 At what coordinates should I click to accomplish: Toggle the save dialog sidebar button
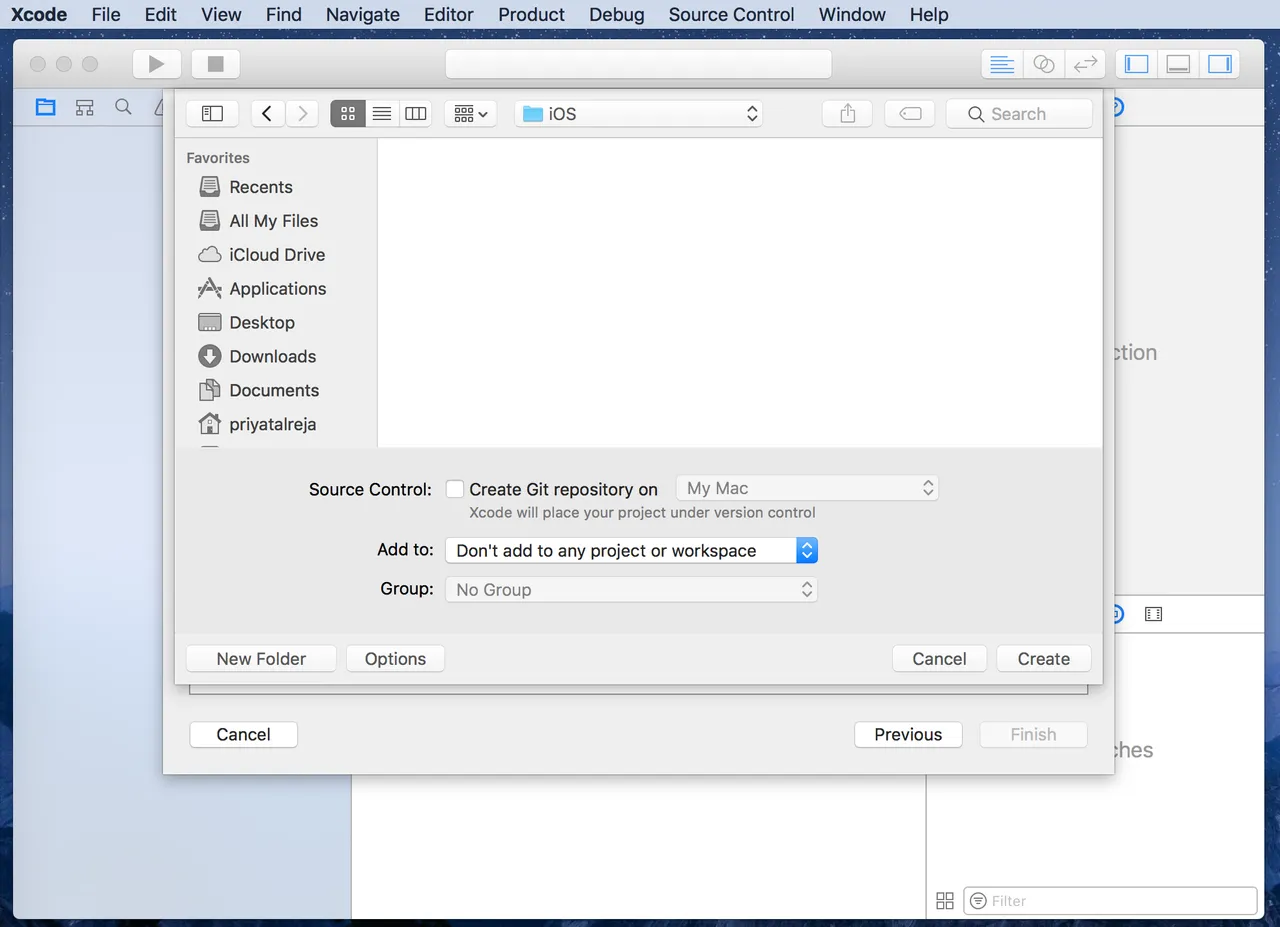coord(212,114)
